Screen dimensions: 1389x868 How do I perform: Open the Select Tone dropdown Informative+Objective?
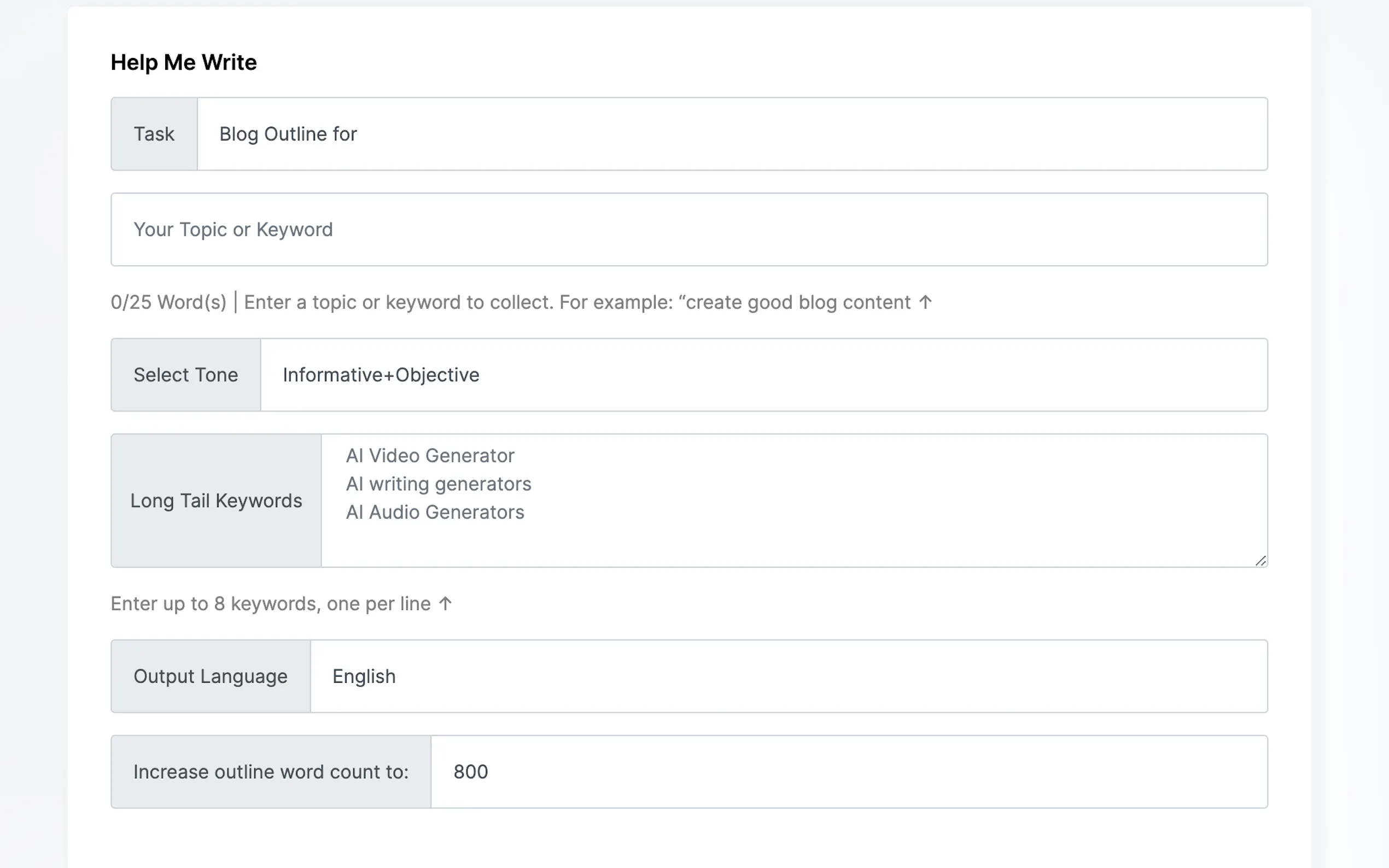click(763, 375)
